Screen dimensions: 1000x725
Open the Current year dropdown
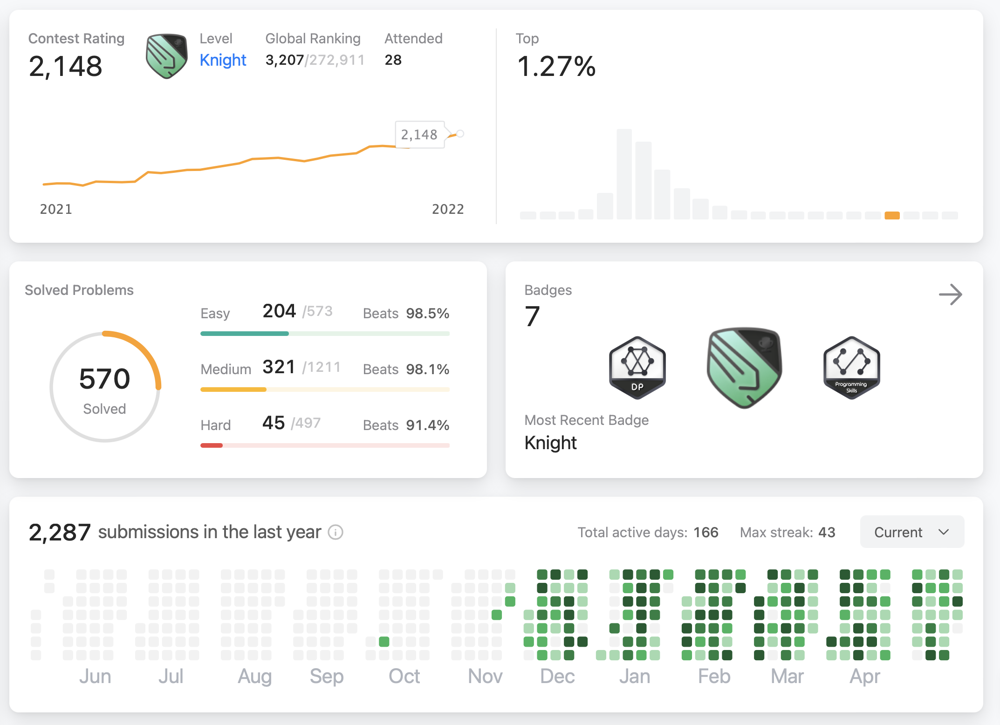[911, 532]
